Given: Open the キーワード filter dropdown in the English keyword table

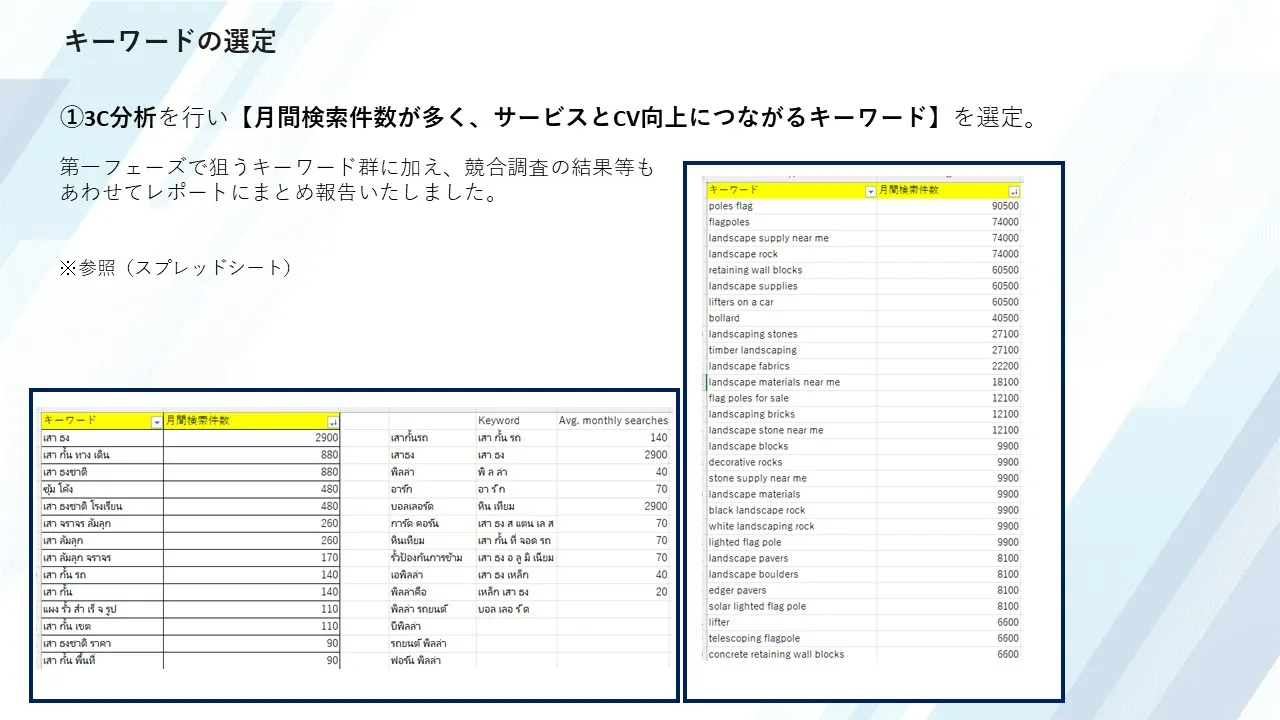Looking at the screenshot, I should [x=871, y=190].
